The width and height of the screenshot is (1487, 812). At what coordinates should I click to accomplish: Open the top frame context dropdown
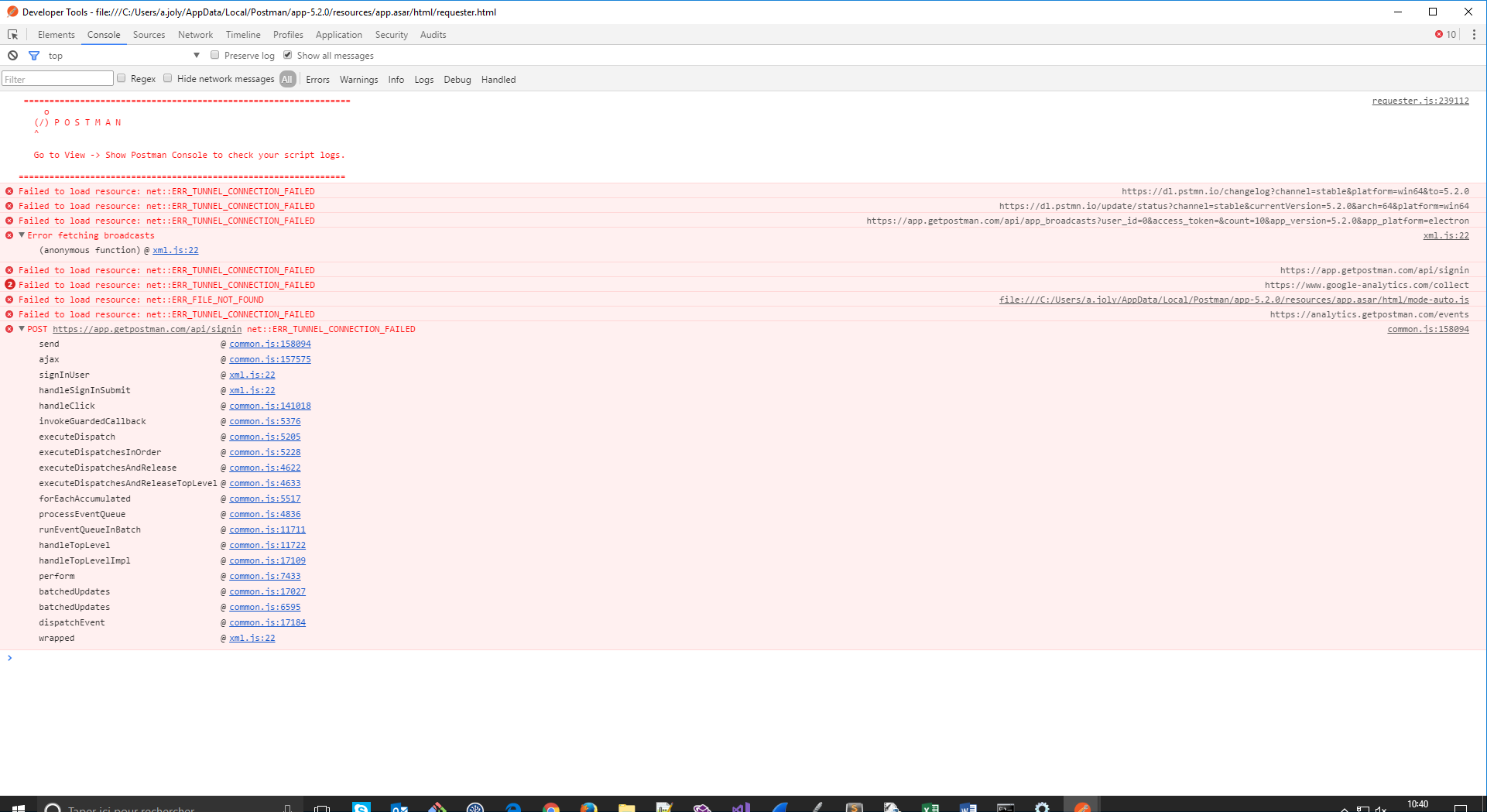(x=196, y=55)
